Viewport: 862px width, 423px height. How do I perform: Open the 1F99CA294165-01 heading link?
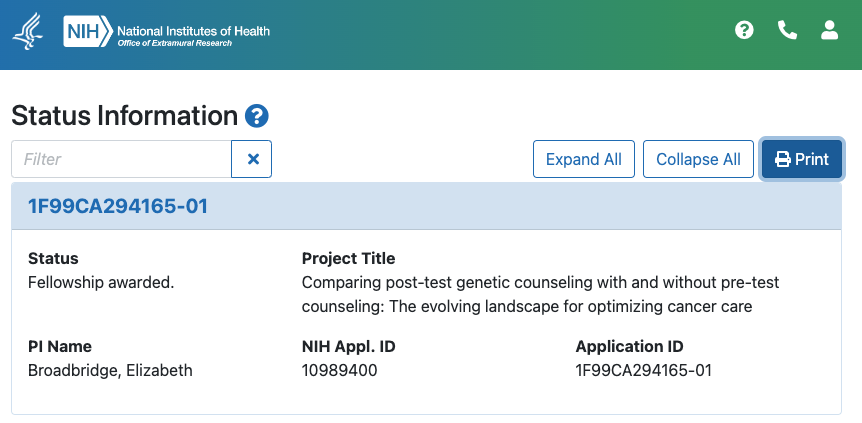pos(118,206)
